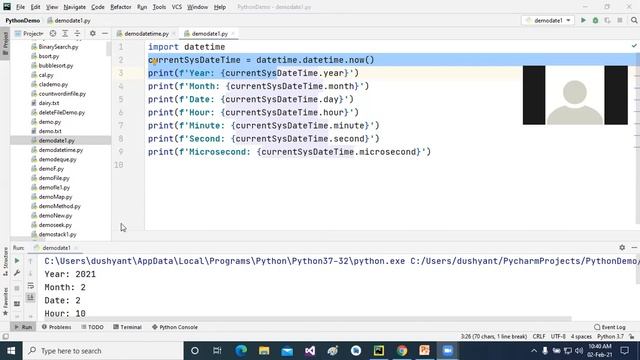Click tool window quick access icon bottom-left

pos(5,337)
